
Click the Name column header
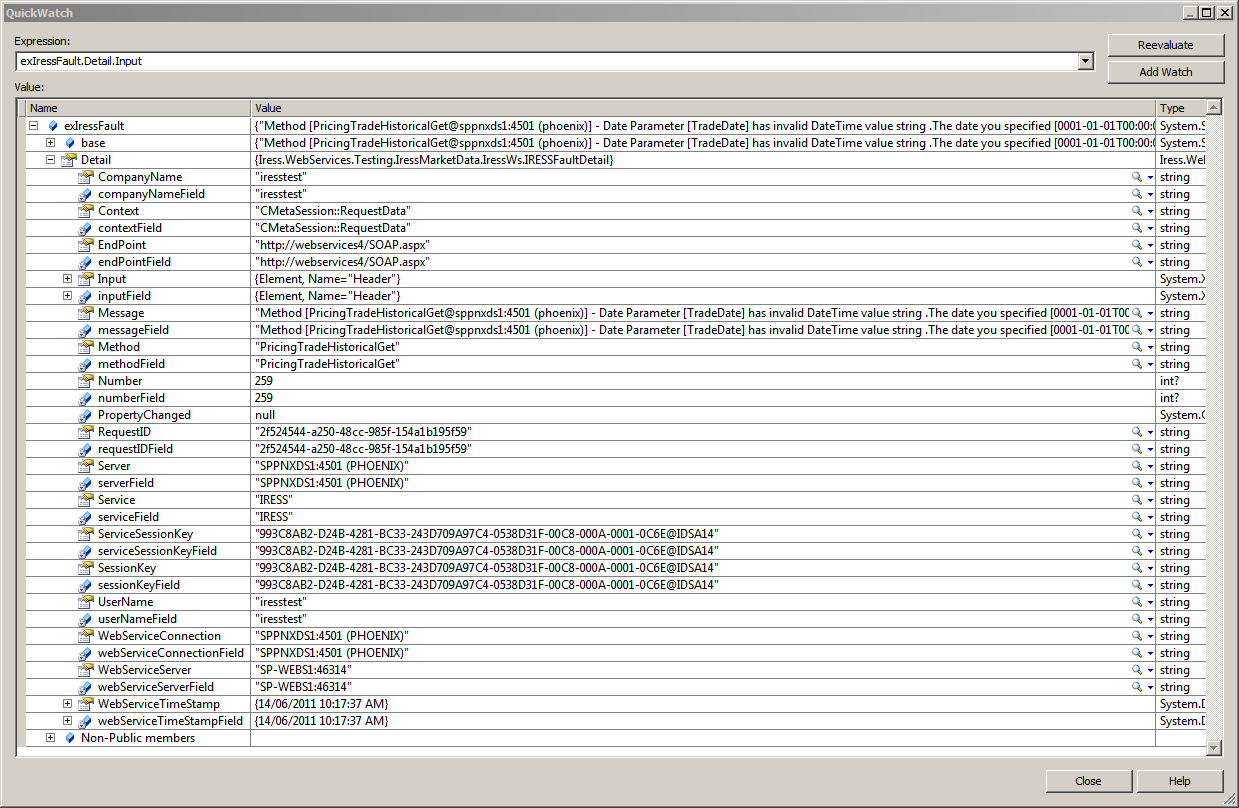[x=138, y=108]
